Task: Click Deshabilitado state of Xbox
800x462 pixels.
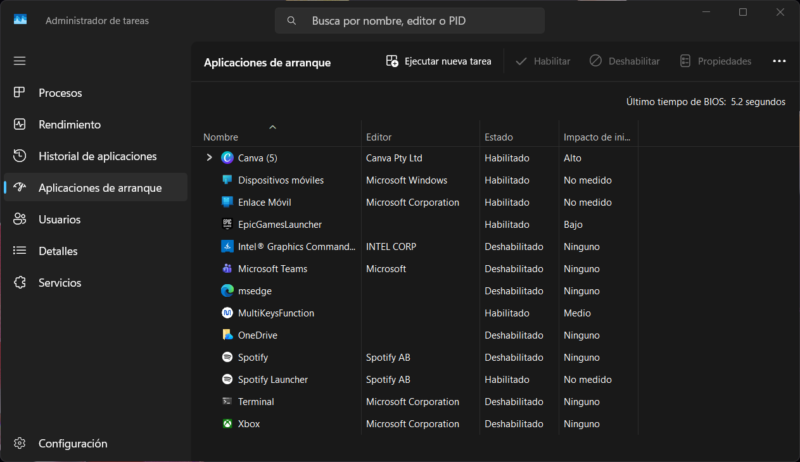Action: (514, 424)
